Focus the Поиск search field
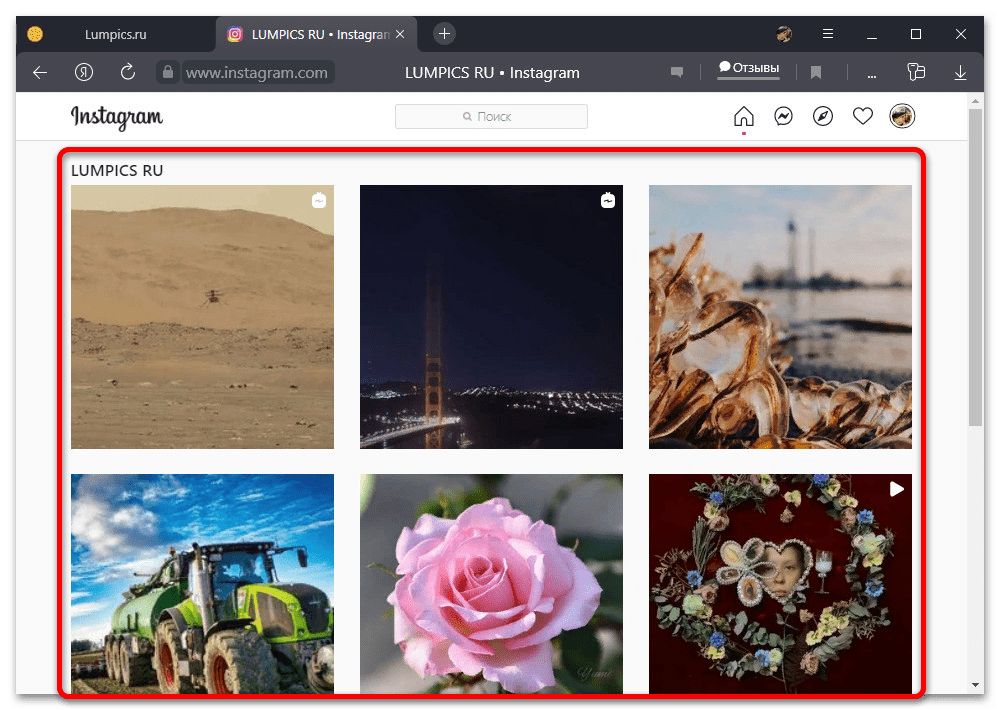 (491, 117)
